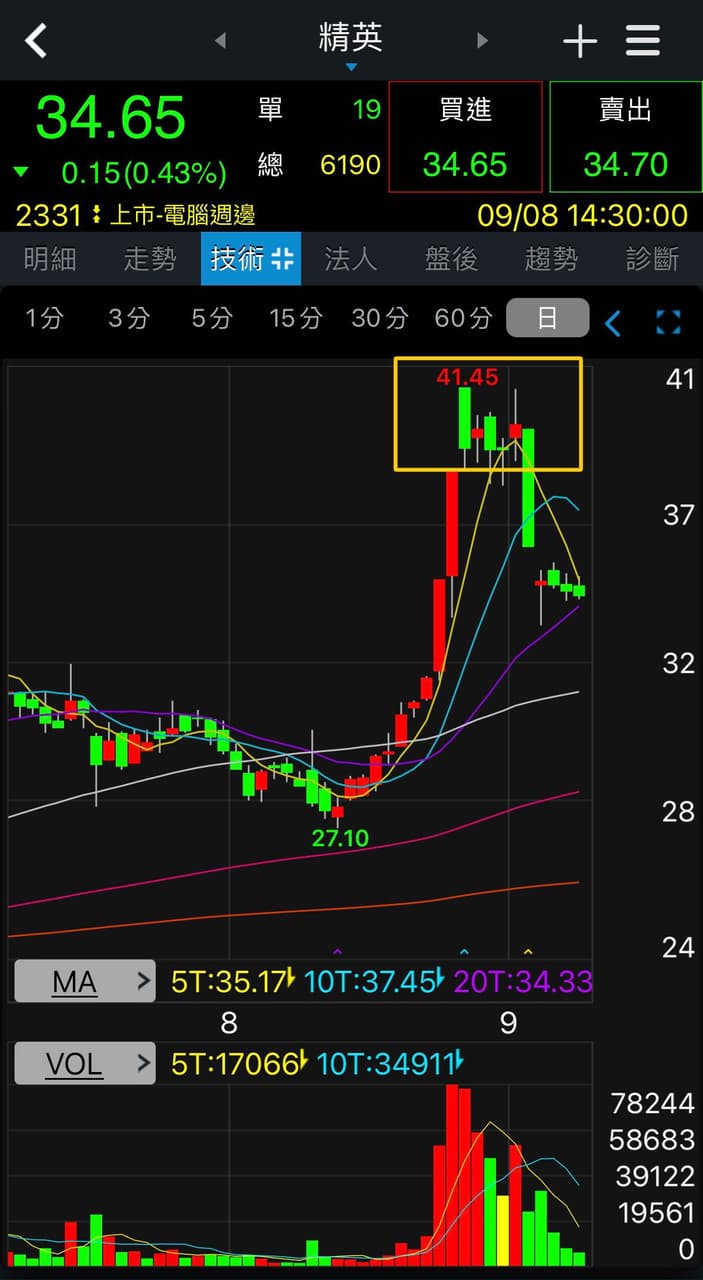Switch to the 法人 tab

(x=351, y=260)
